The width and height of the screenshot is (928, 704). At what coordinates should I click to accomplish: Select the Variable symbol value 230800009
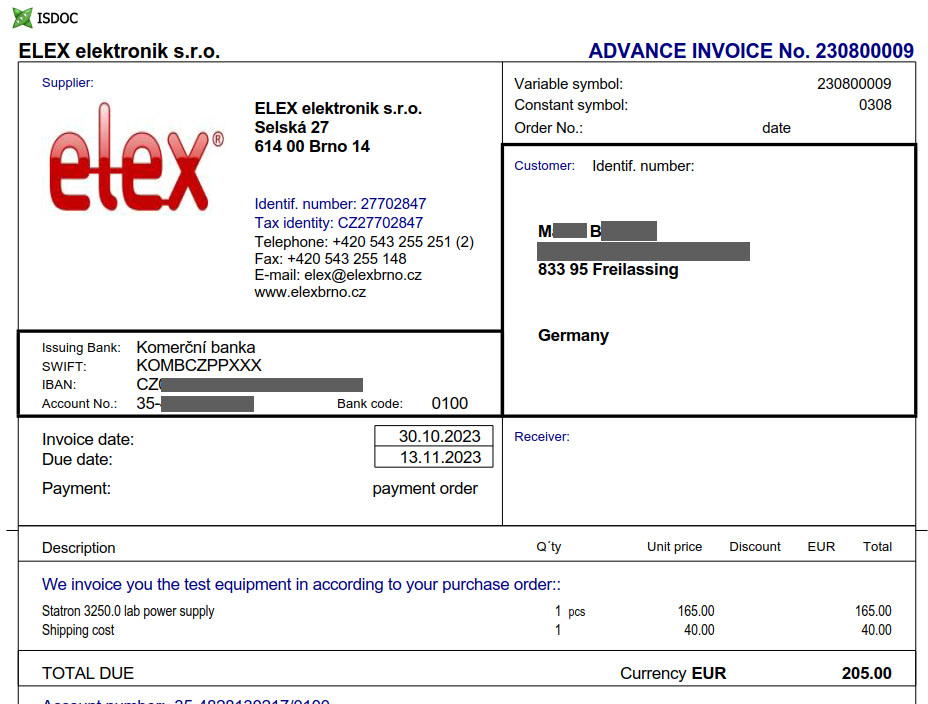pyautogui.click(x=854, y=84)
